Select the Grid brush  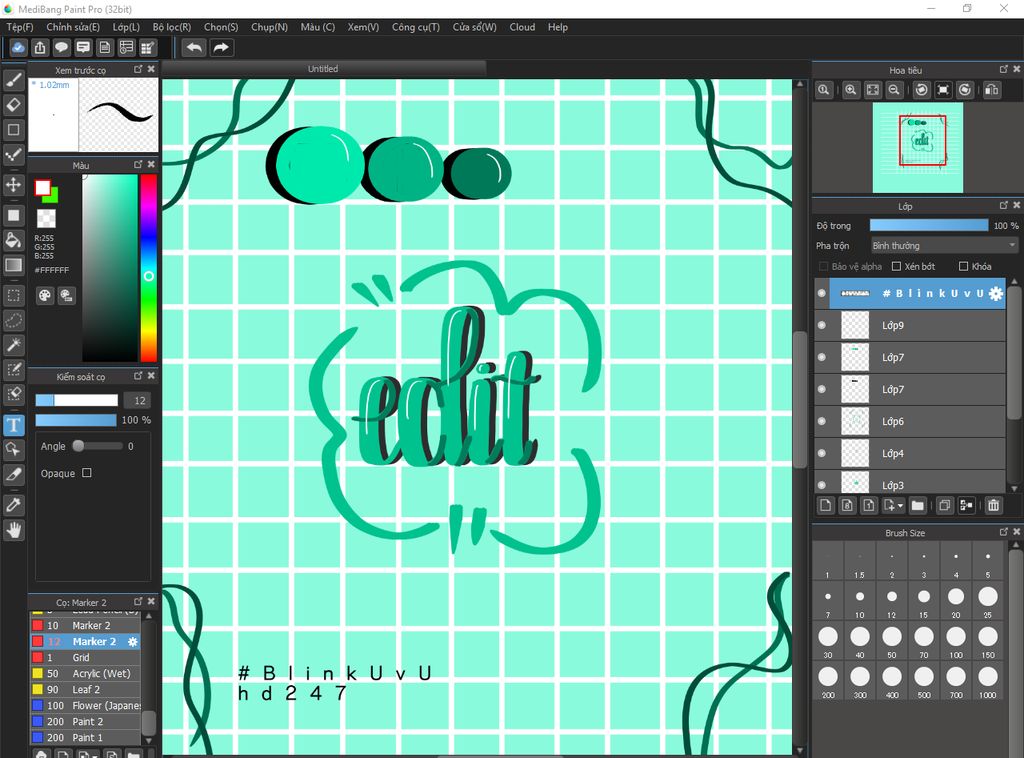coord(86,657)
